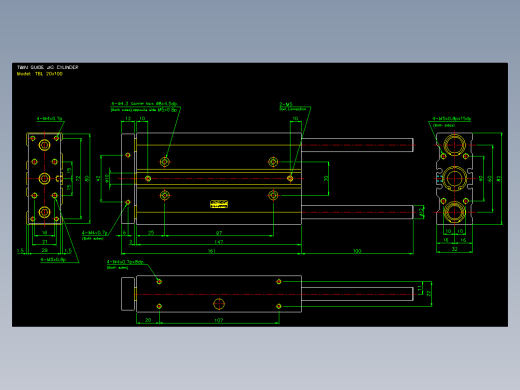Select the "100" stroke dimension
Image resolution: width=520 pixels, height=390 pixels.
point(357,251)
